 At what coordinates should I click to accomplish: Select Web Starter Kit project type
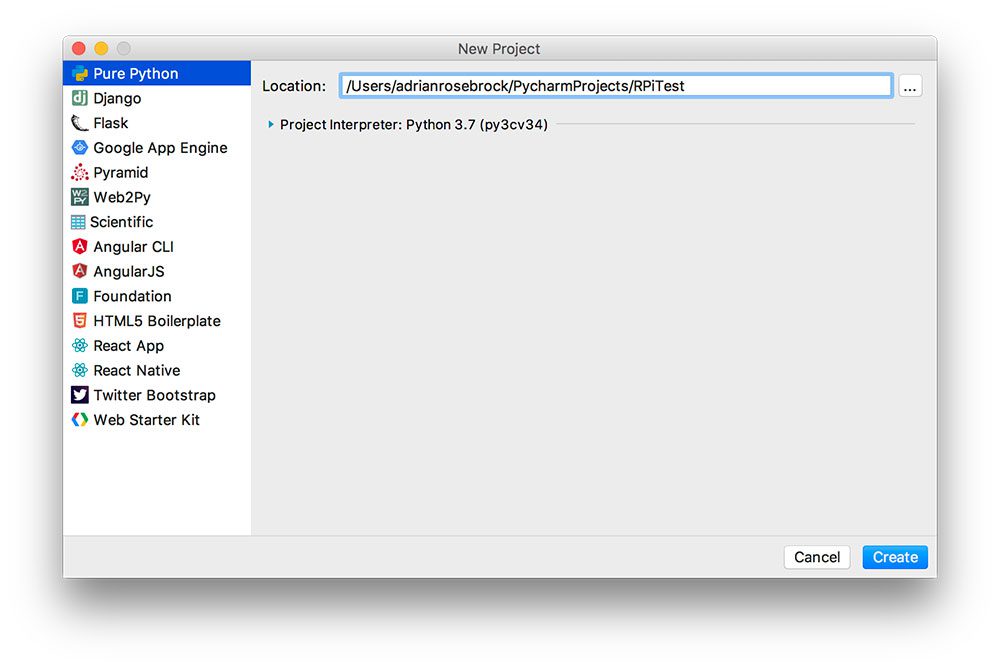pyautogui.click(x=157, y=420)
